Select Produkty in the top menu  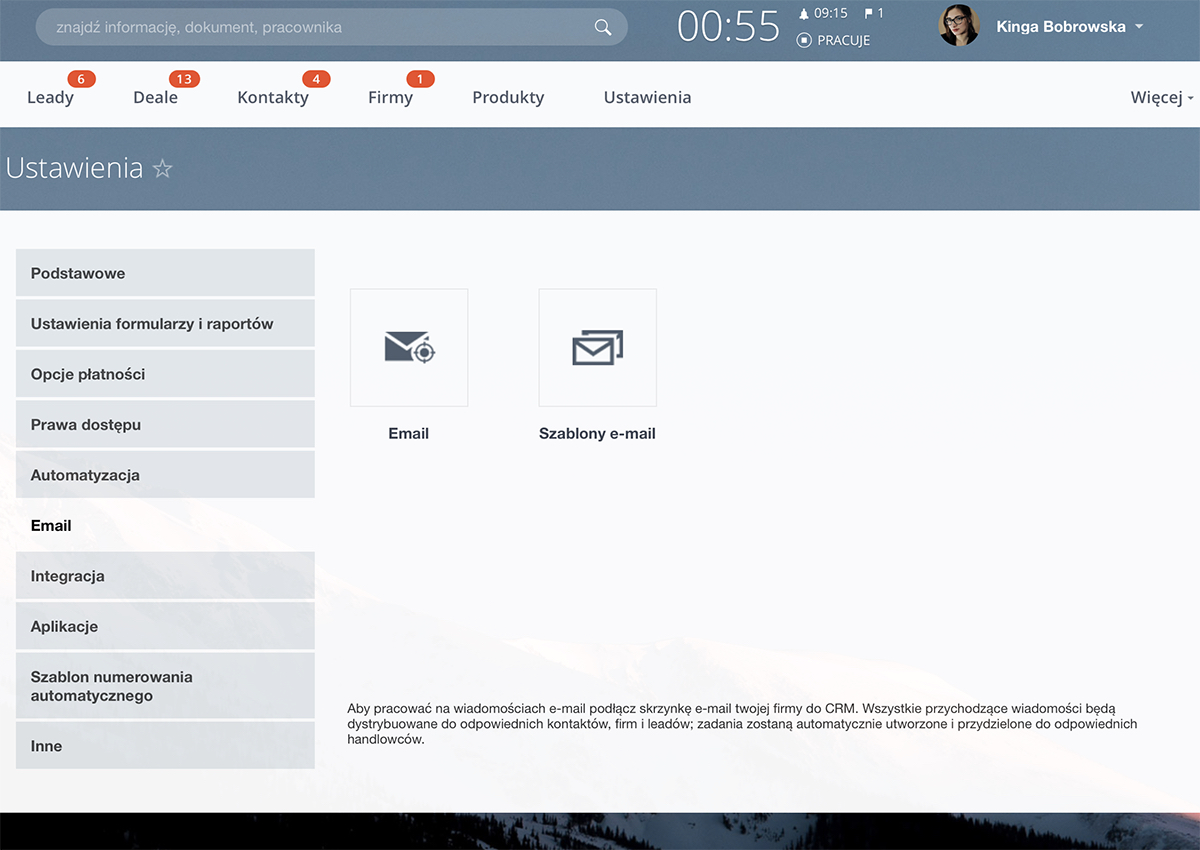[508, 97]
